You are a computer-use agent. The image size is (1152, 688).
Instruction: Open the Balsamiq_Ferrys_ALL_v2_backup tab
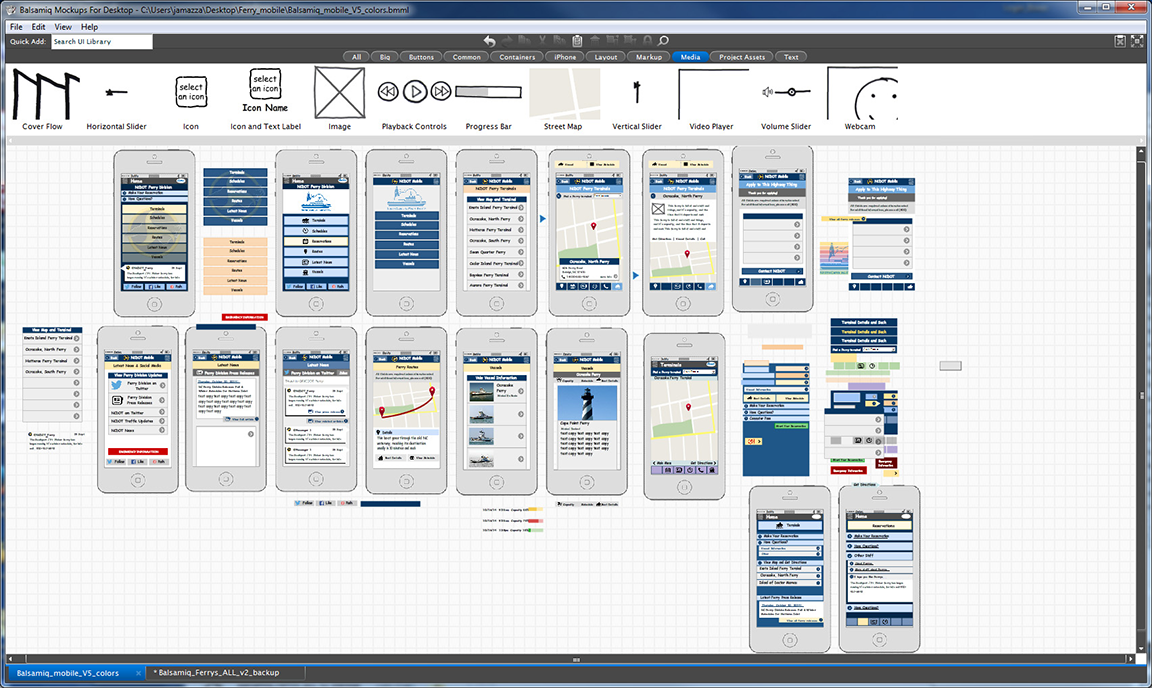(x=218, y=673)
